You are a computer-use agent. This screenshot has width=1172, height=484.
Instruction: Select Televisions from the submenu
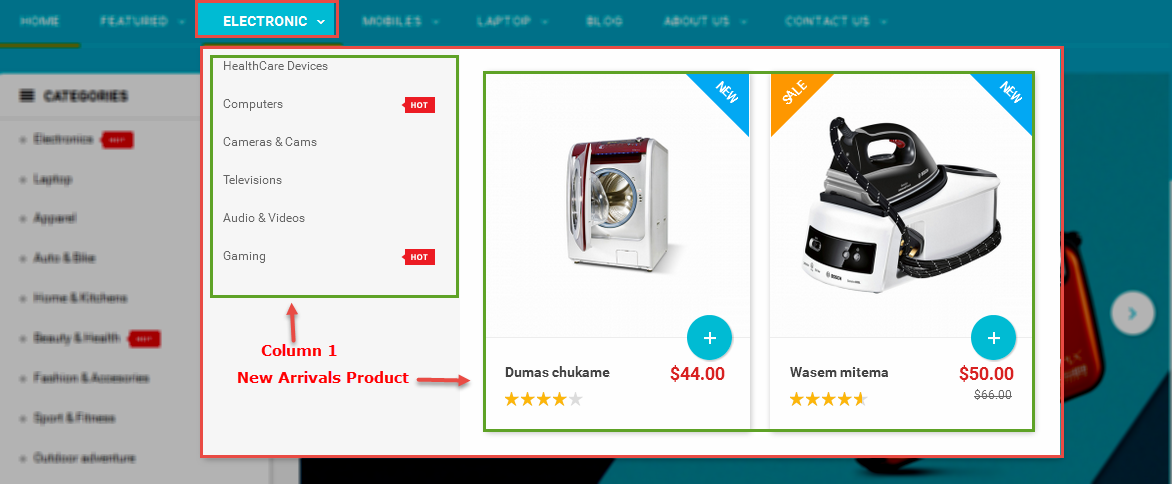(x=253, y=180)
